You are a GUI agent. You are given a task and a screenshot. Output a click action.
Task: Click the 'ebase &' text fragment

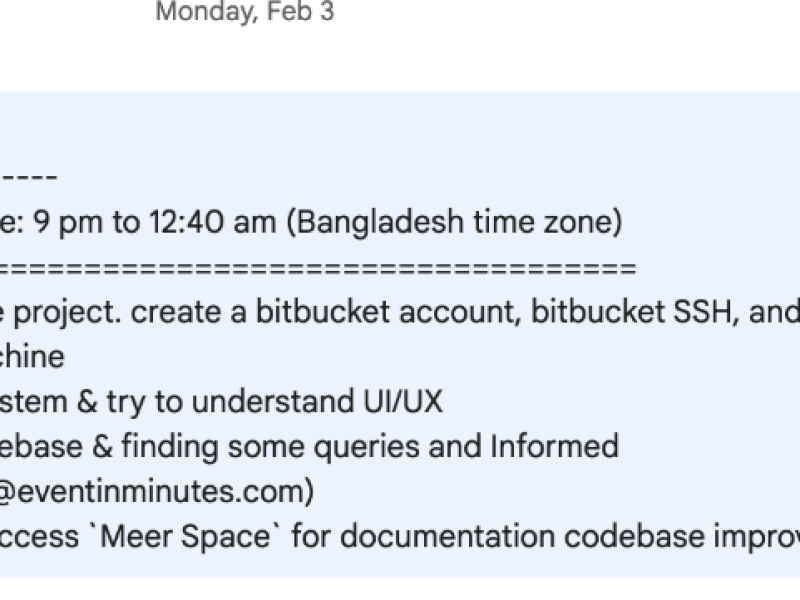[x=56, y=445]
